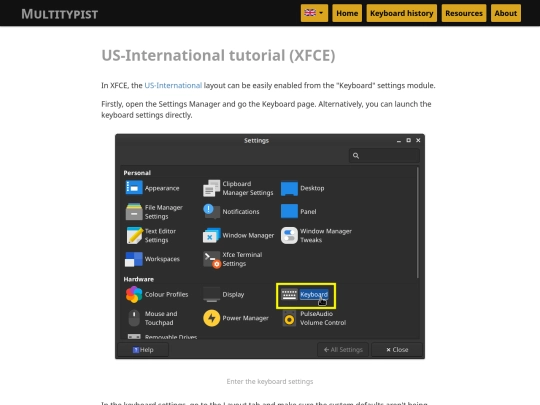Click the All Settings button

click(x=343, y=350)
